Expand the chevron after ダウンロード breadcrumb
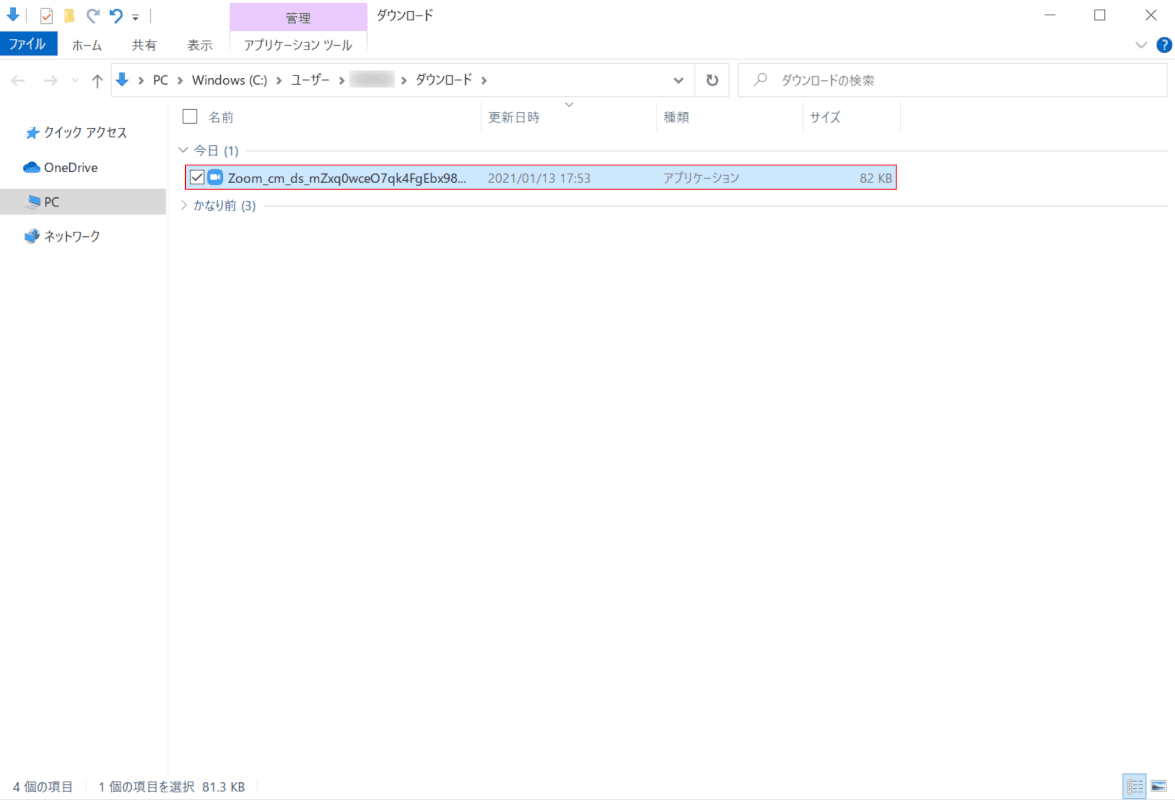 [x=484, y=80]
